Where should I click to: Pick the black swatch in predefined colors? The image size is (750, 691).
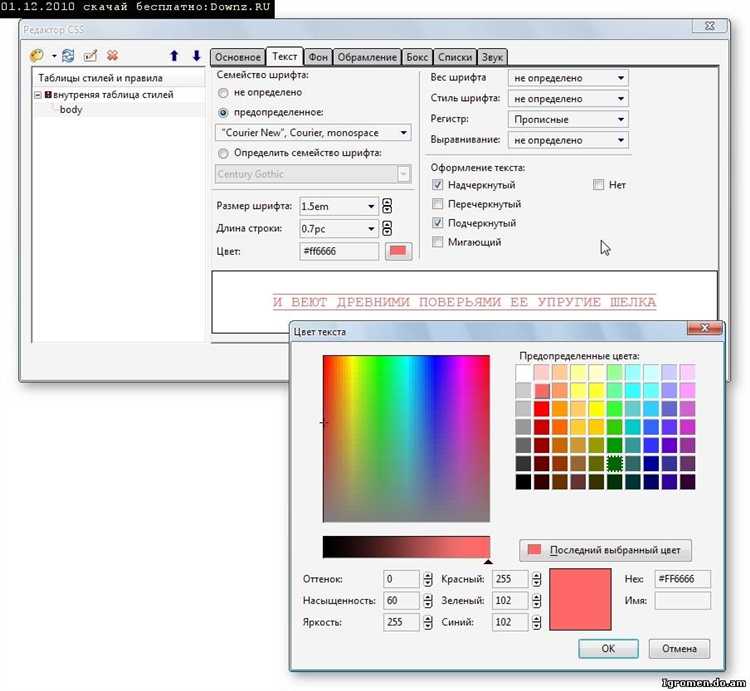[524, 481]
